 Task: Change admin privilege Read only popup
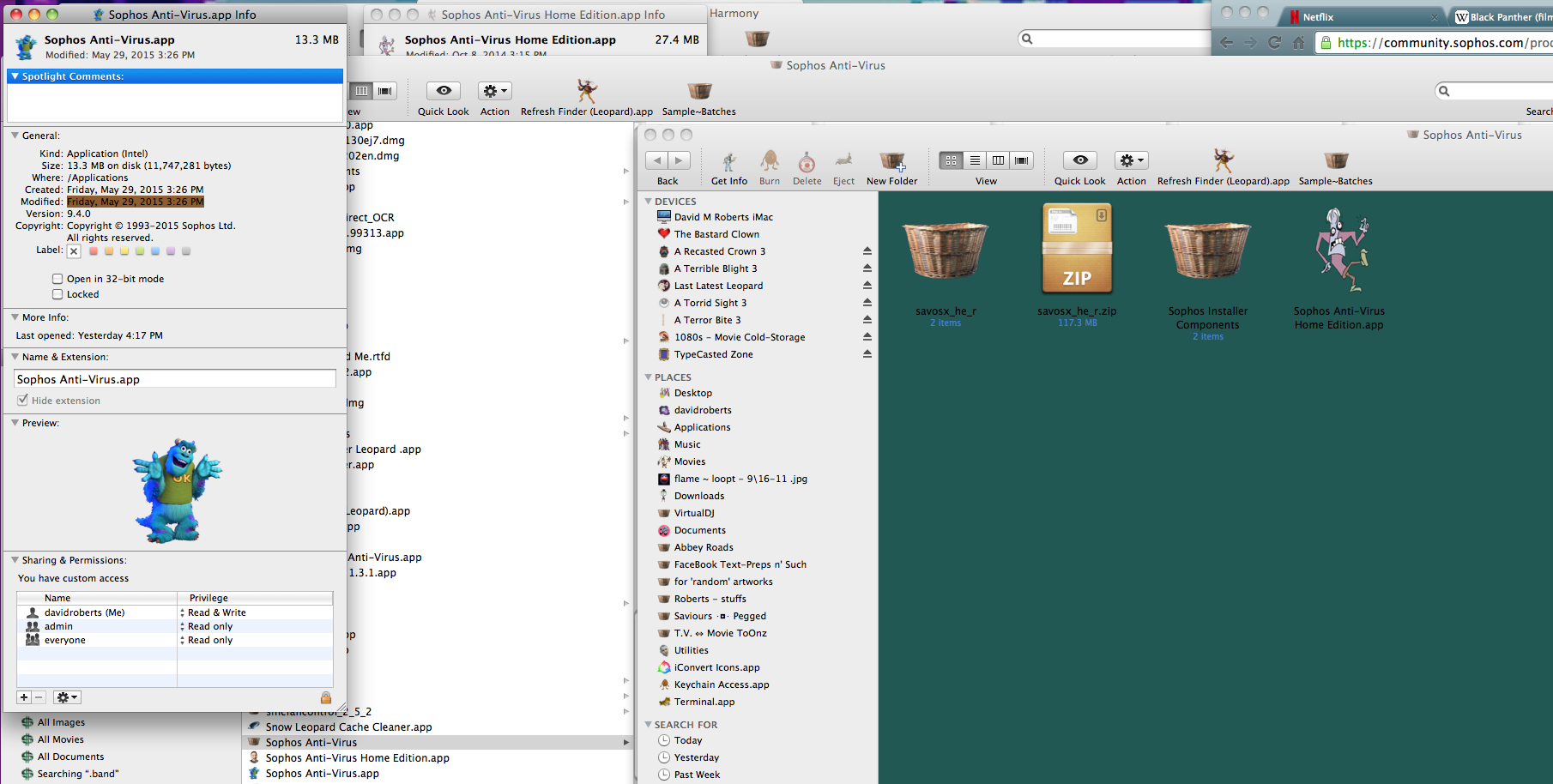click(206, 626)
